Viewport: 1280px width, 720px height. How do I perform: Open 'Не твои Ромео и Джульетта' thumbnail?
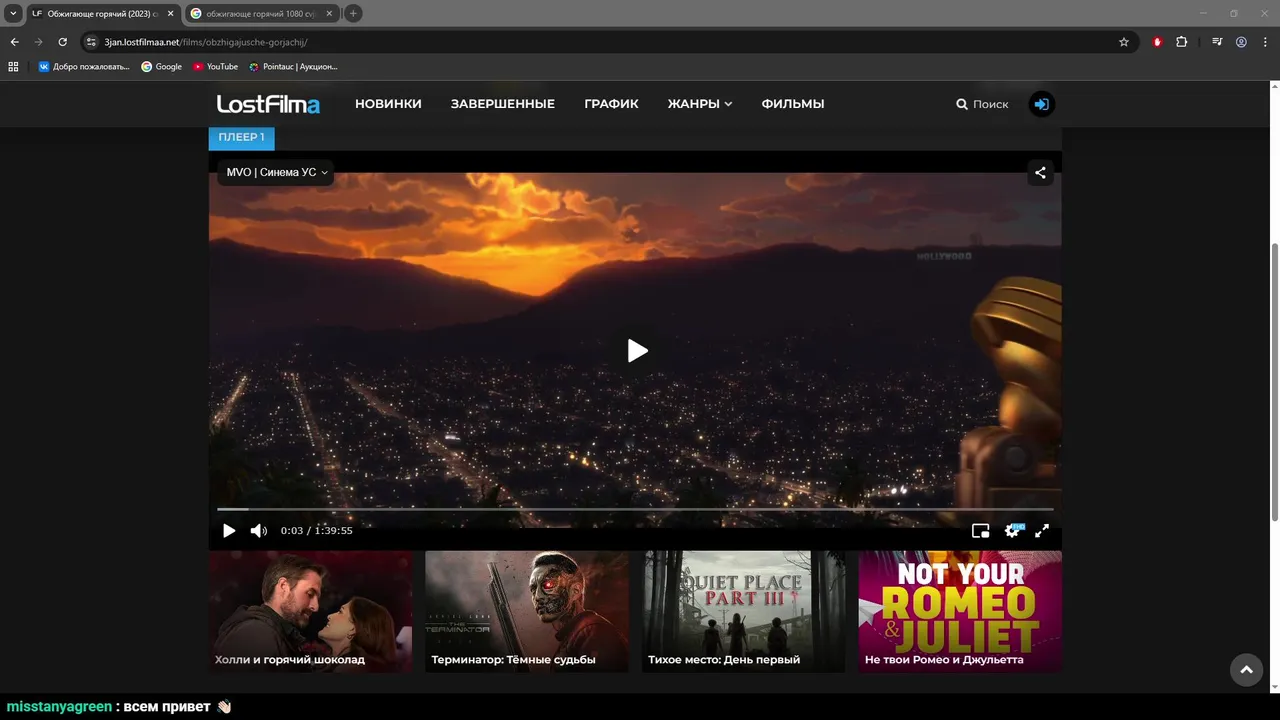[x=960, y=611]
